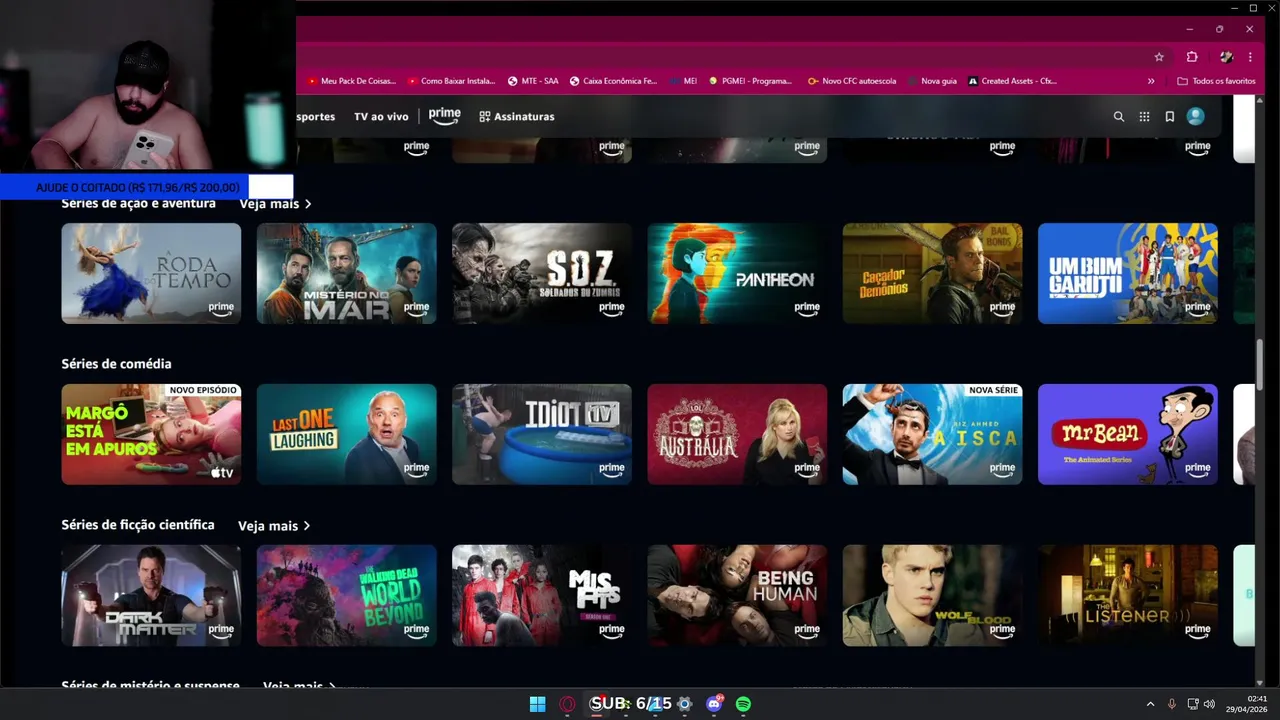Select TV ao vivo menu item
1280x720 pixels.
coord(381,117)
